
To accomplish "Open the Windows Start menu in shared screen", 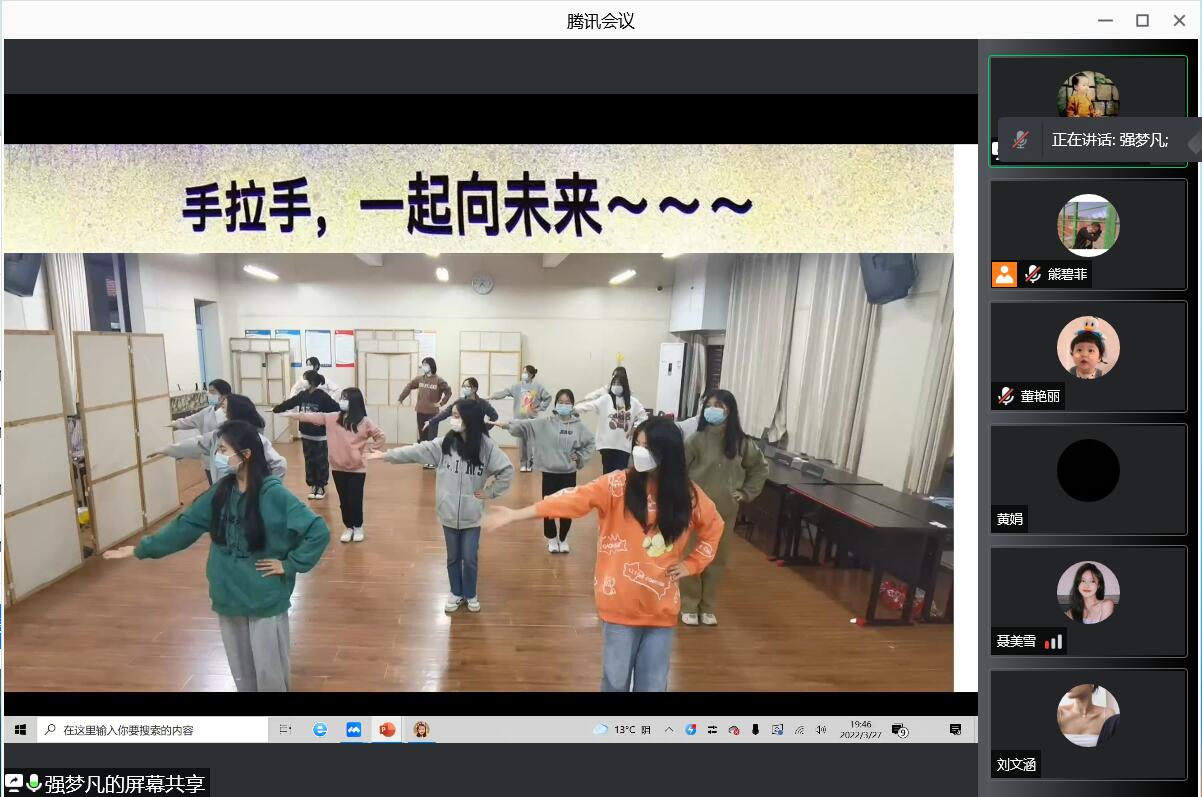I will [x=20, y=730].
